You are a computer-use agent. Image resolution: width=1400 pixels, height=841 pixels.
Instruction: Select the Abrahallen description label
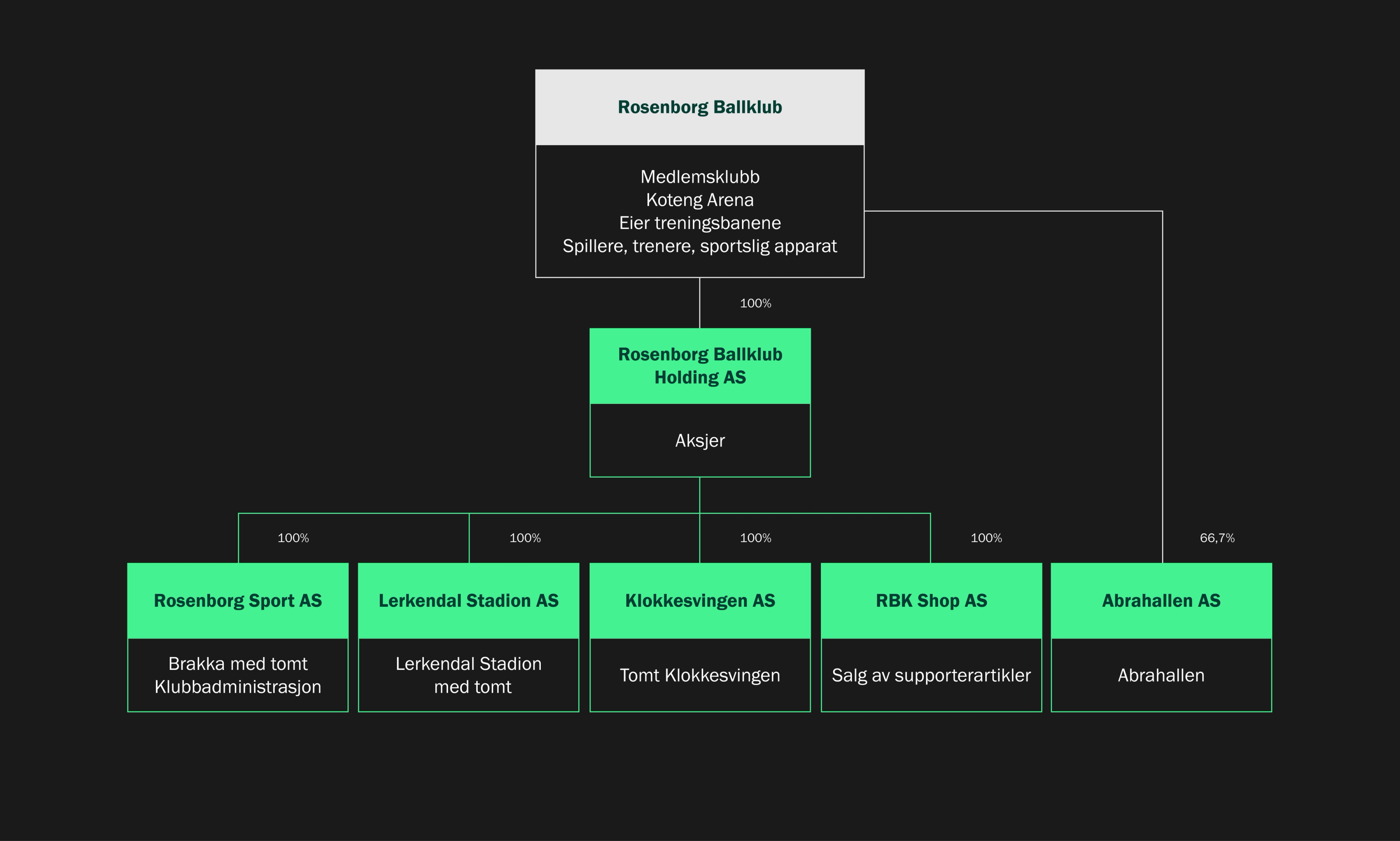(1161, 675)
